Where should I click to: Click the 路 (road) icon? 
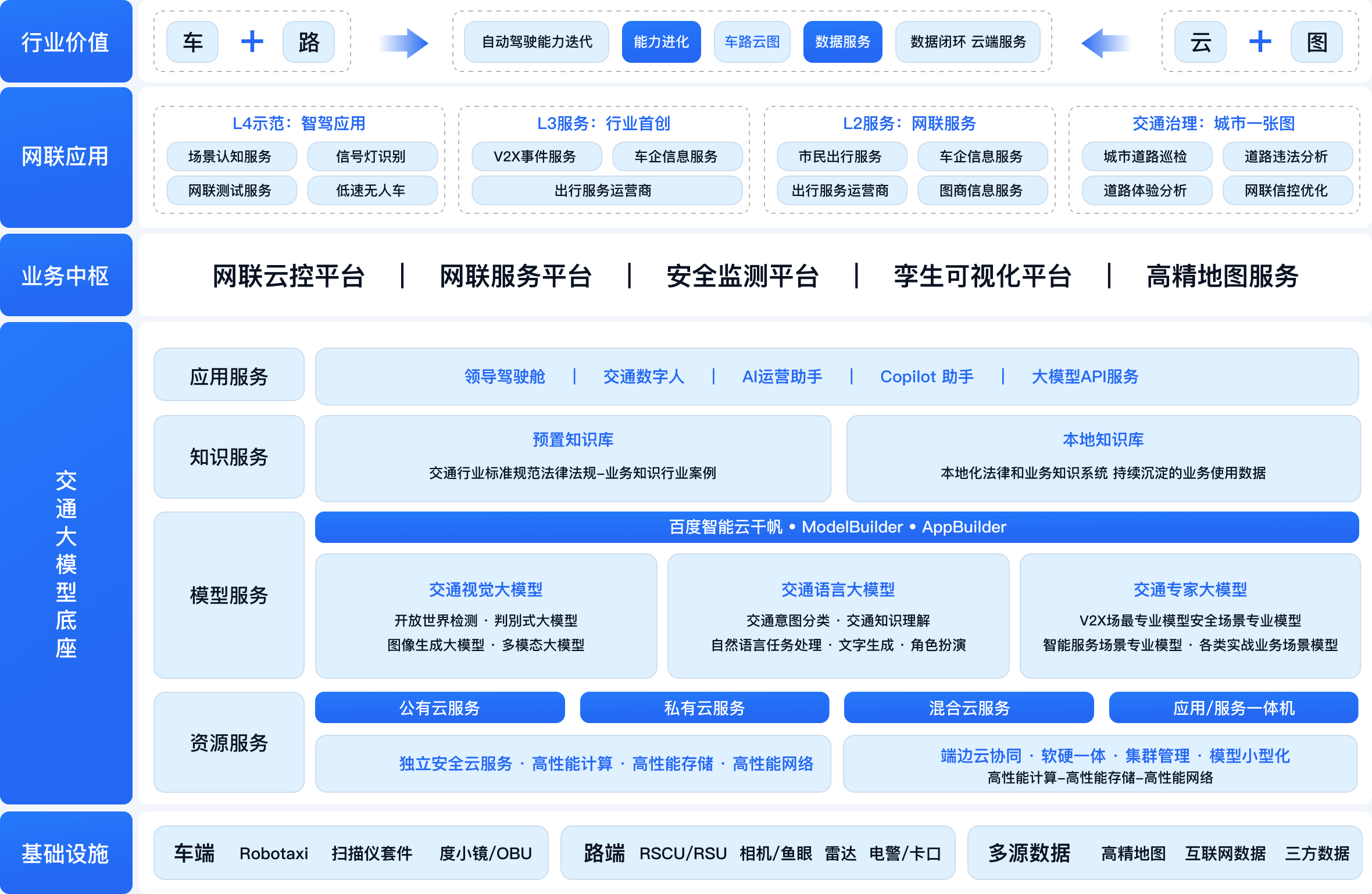[310, 41]
